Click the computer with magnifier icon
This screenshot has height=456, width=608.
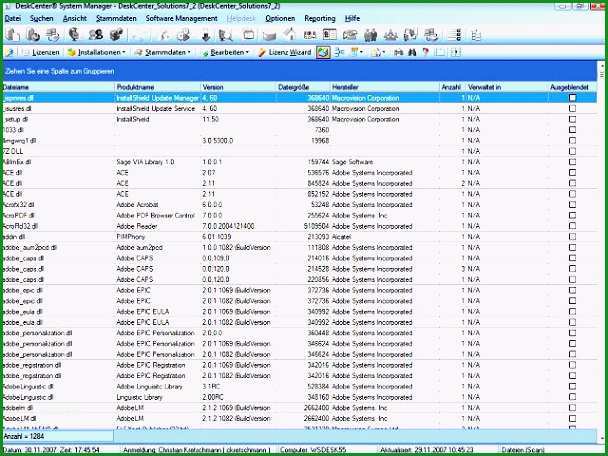tap(225, 35)
